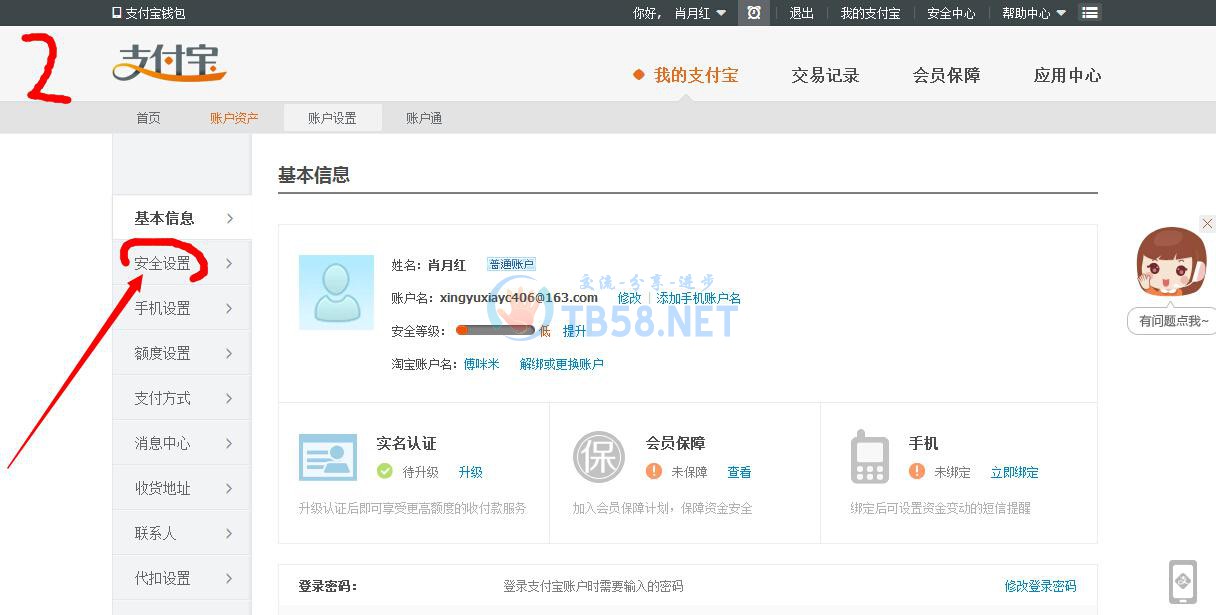Click the 傅咪米 Taobao account link

[481, 364]
